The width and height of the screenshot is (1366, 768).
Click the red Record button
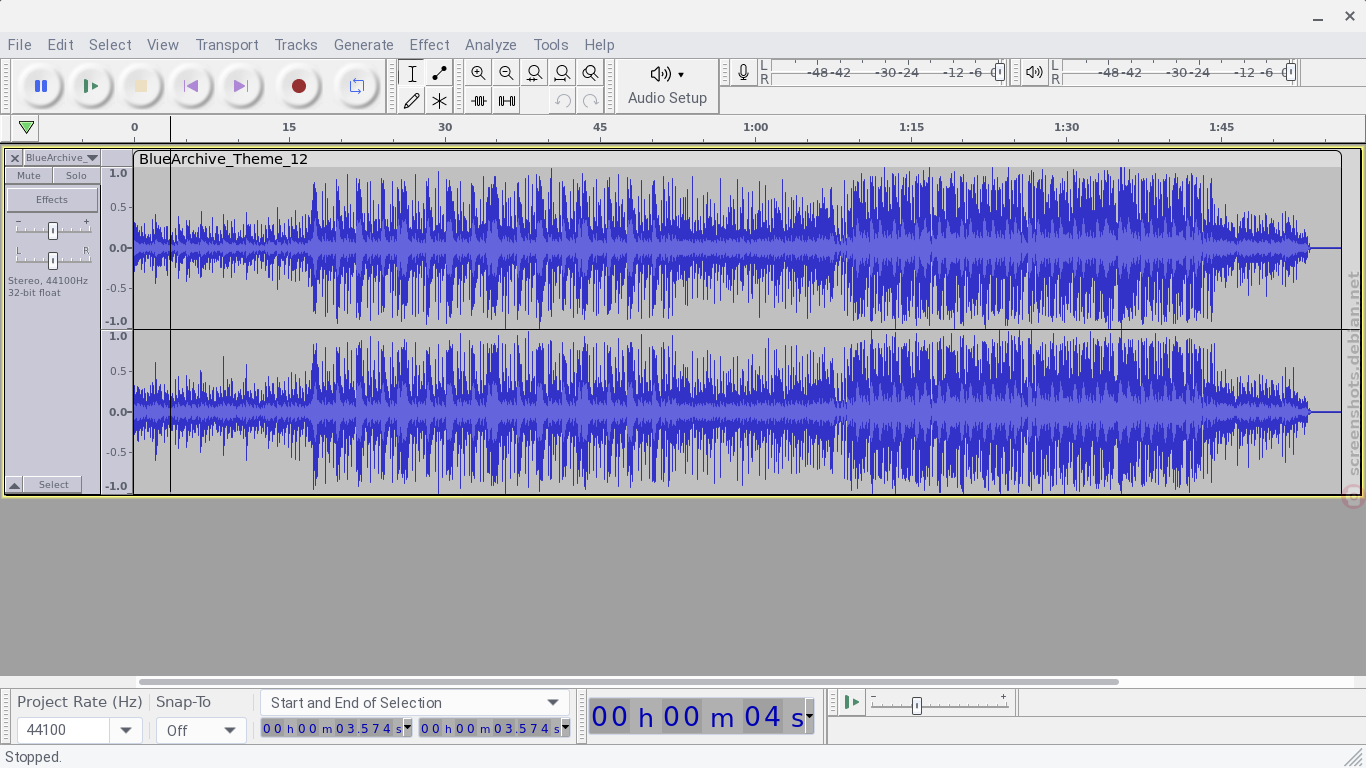tap(298, 86)
